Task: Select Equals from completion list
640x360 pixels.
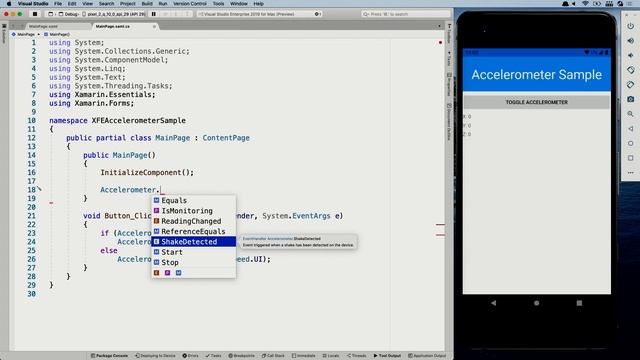Action: tap(193, 200)
